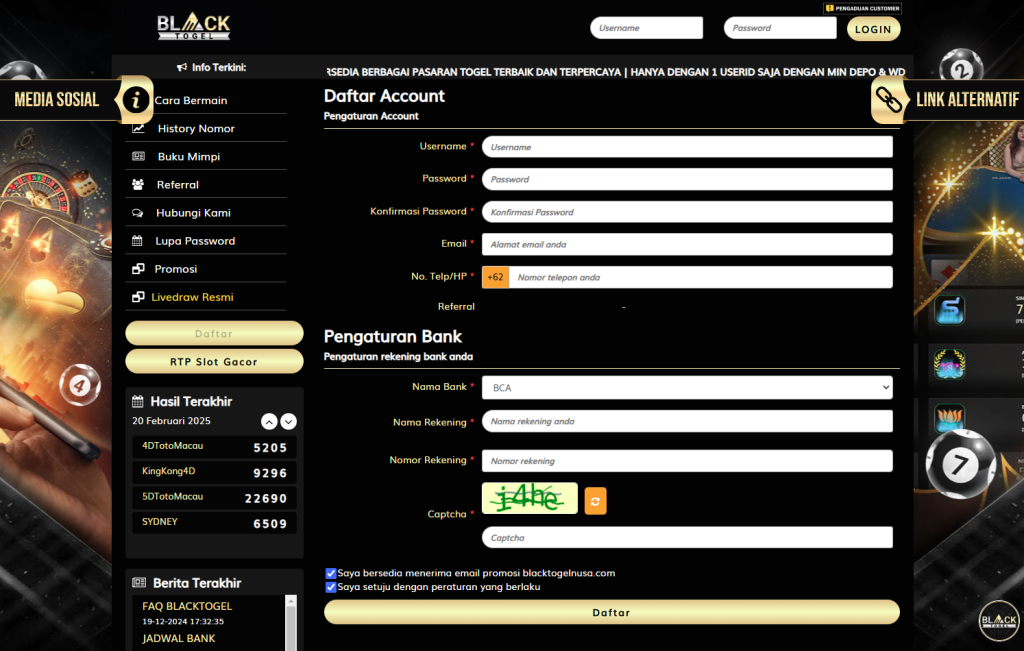This screenshot has width=1024, height=651.
Task: Click the Berita Terakhir scrollbar up arrow
Action: (291, 600)
